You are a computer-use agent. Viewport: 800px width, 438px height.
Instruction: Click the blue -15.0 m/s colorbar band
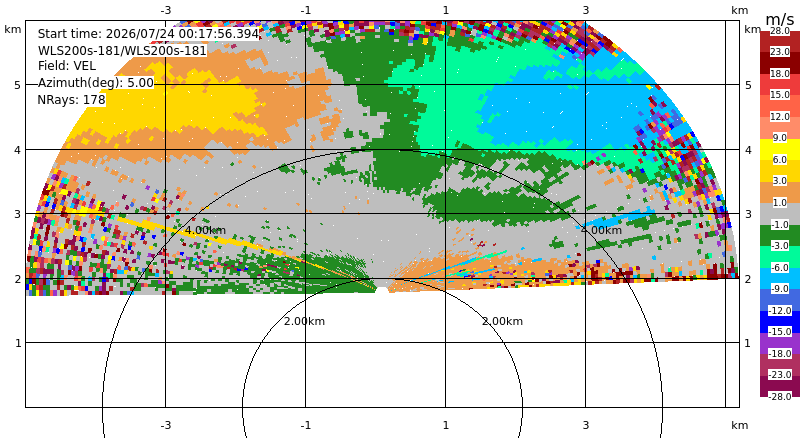(x=780, y=322)
